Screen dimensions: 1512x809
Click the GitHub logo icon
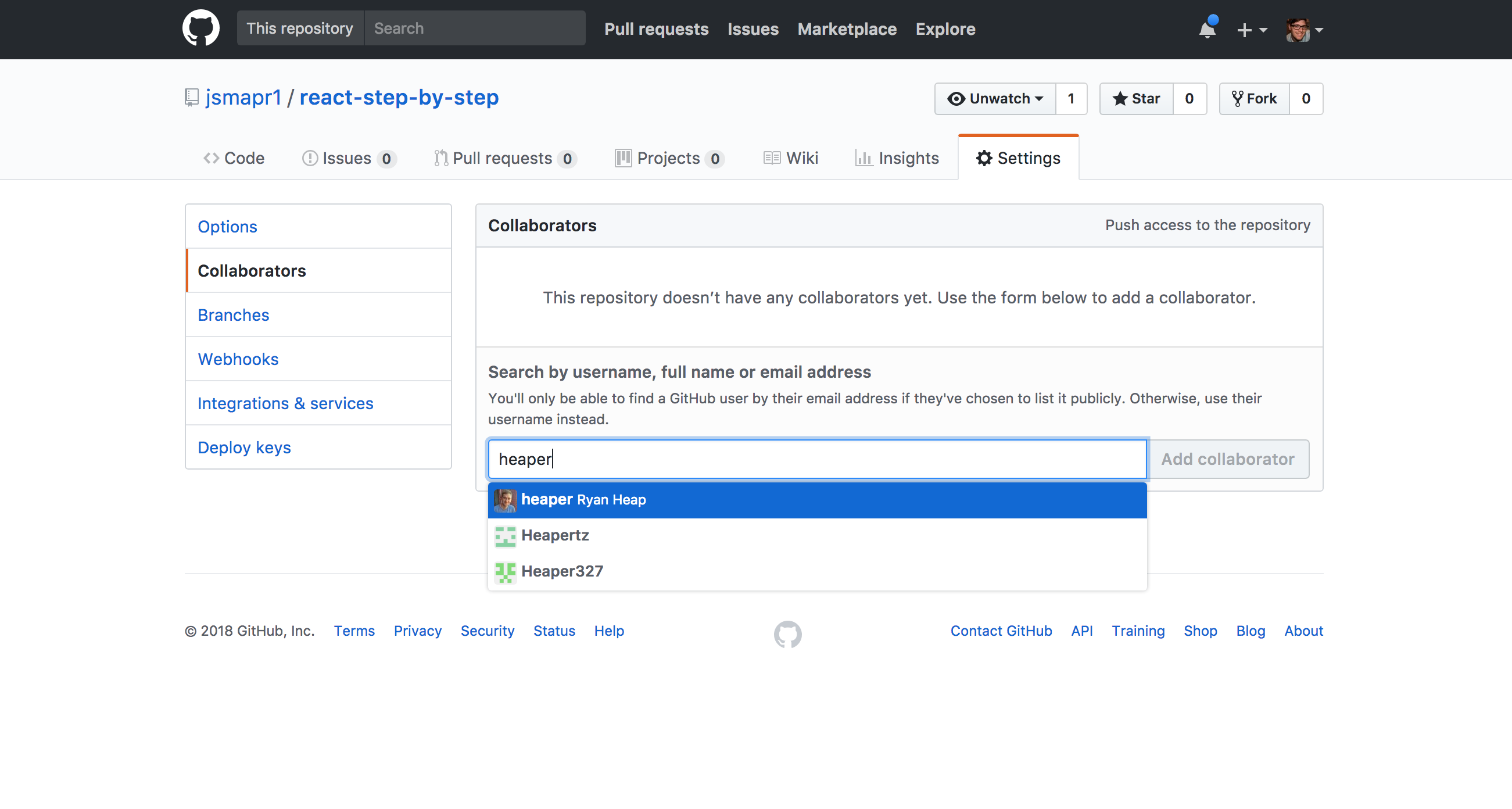click(x=200, y=27)
